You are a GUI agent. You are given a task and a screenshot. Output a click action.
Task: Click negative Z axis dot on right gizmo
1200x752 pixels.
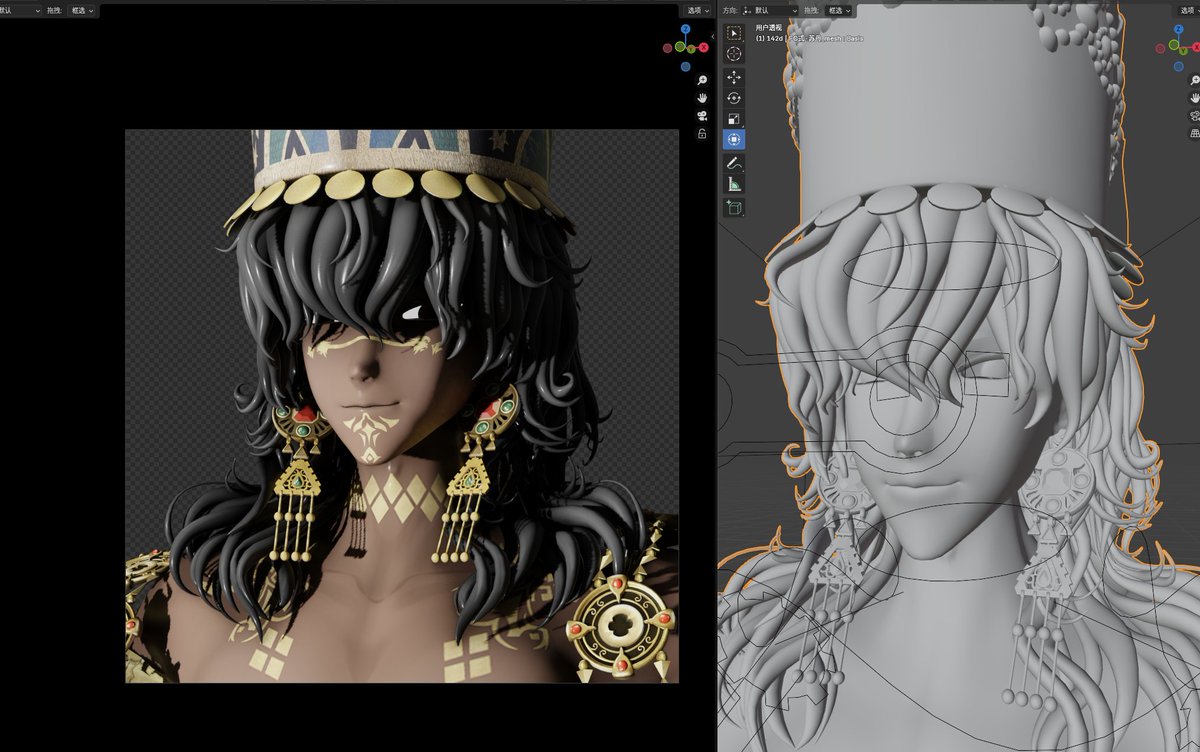click(x=1180, y=65)
